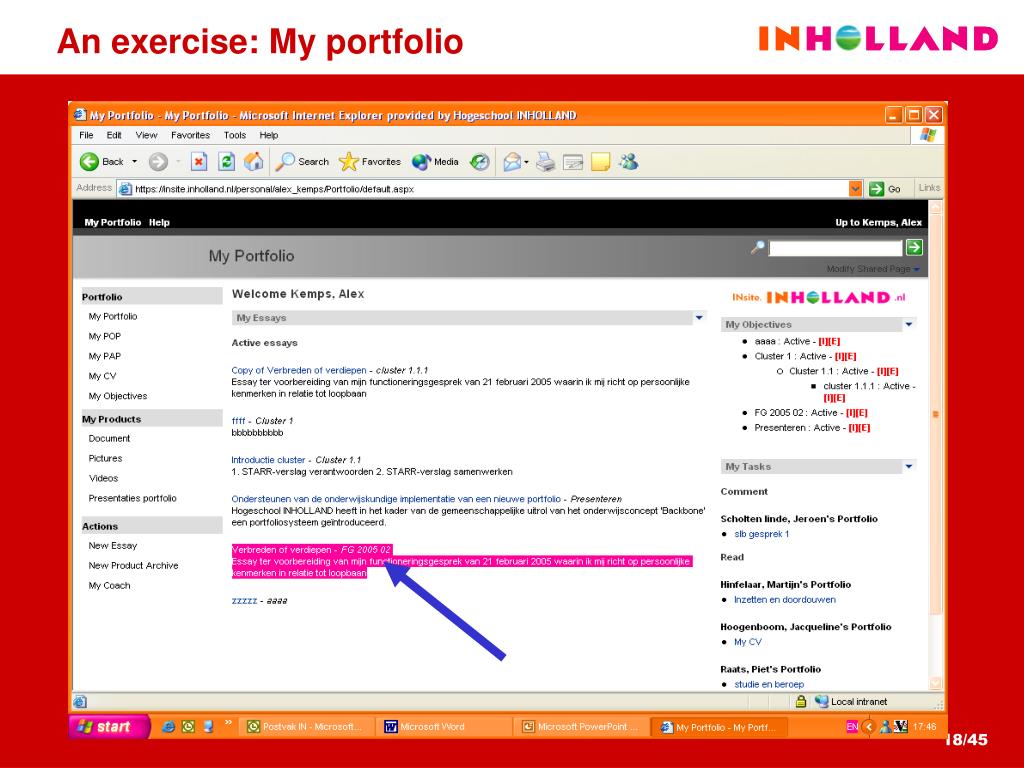
Task: Open the zzzzz essay link
Action: tap(244, 601)
